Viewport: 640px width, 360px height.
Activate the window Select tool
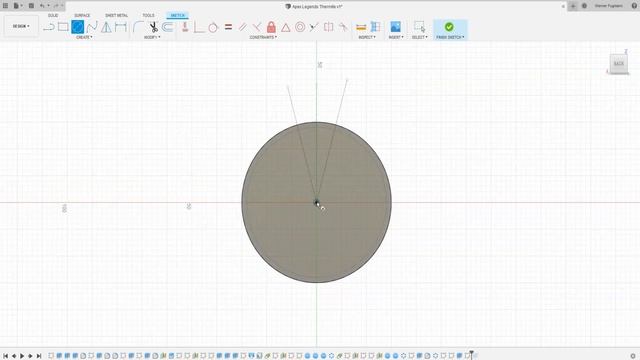[420, 27]
